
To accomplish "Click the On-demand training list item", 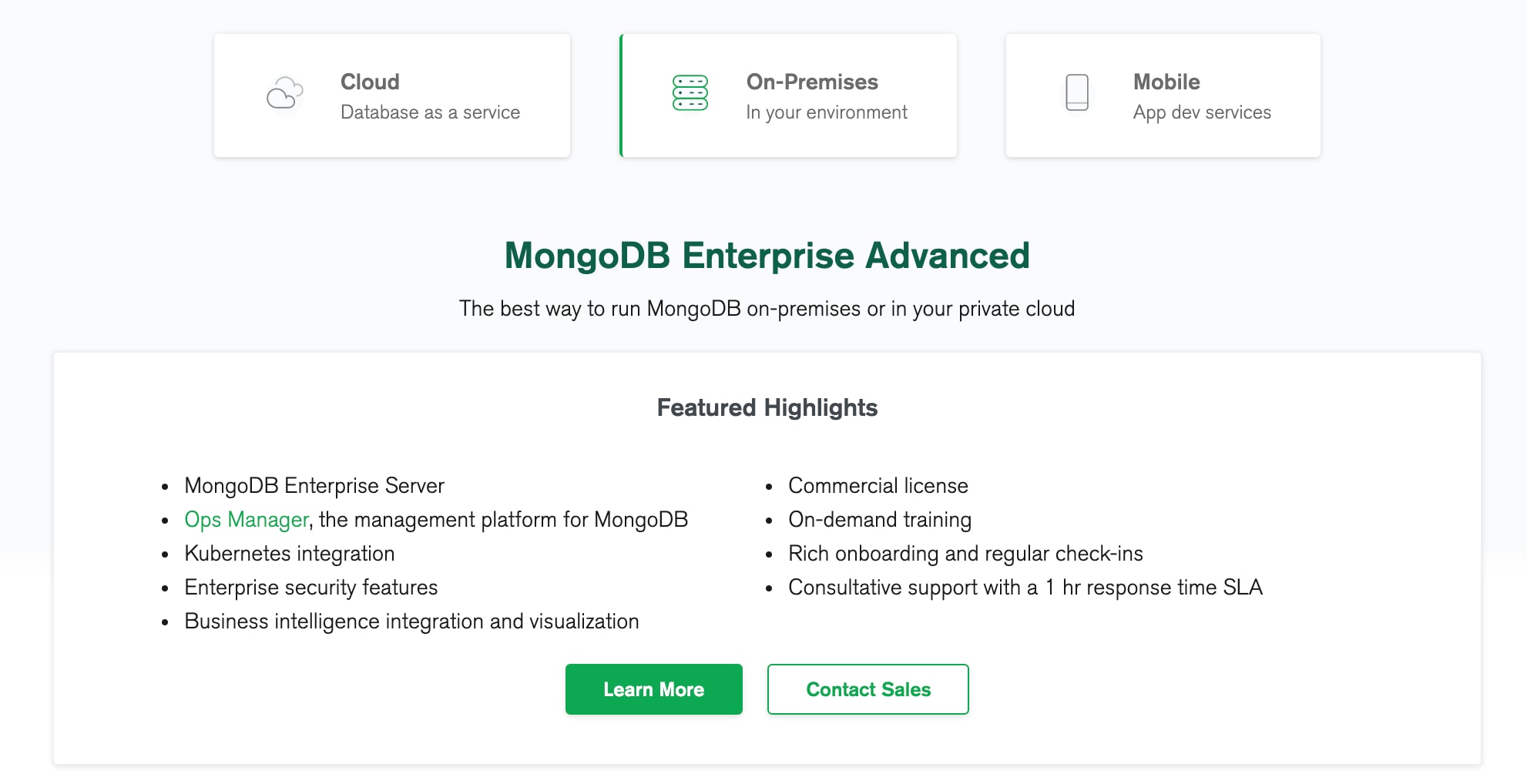I will (x=879, y=519).
